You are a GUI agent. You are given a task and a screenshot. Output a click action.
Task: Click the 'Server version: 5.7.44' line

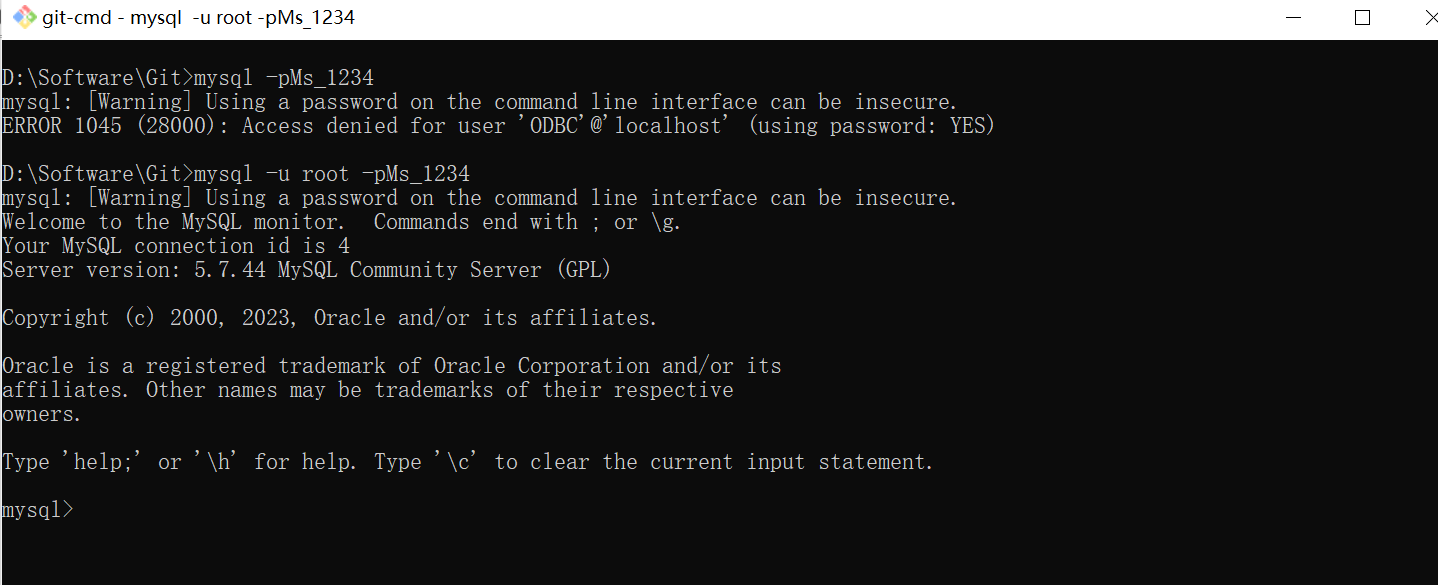[x=306, y=270]
